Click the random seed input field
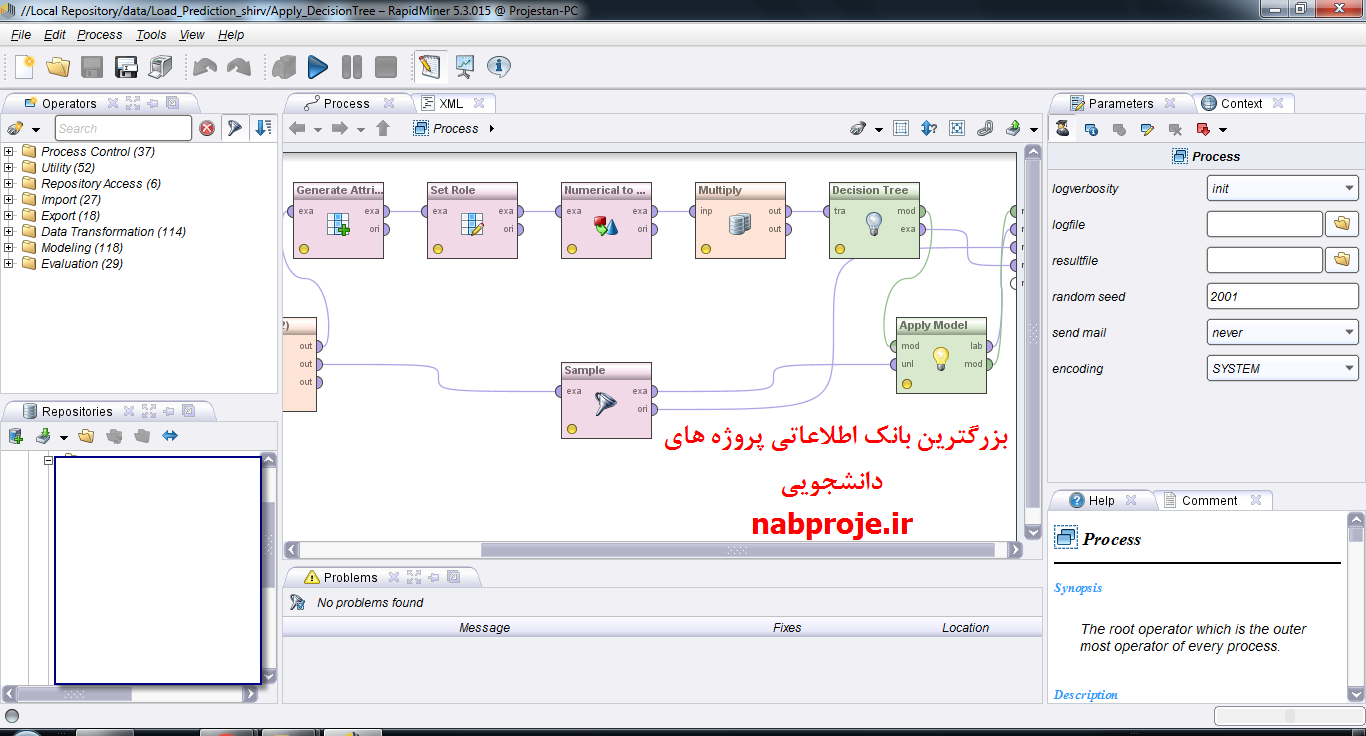1366x736 pixels. (1282, 296)
